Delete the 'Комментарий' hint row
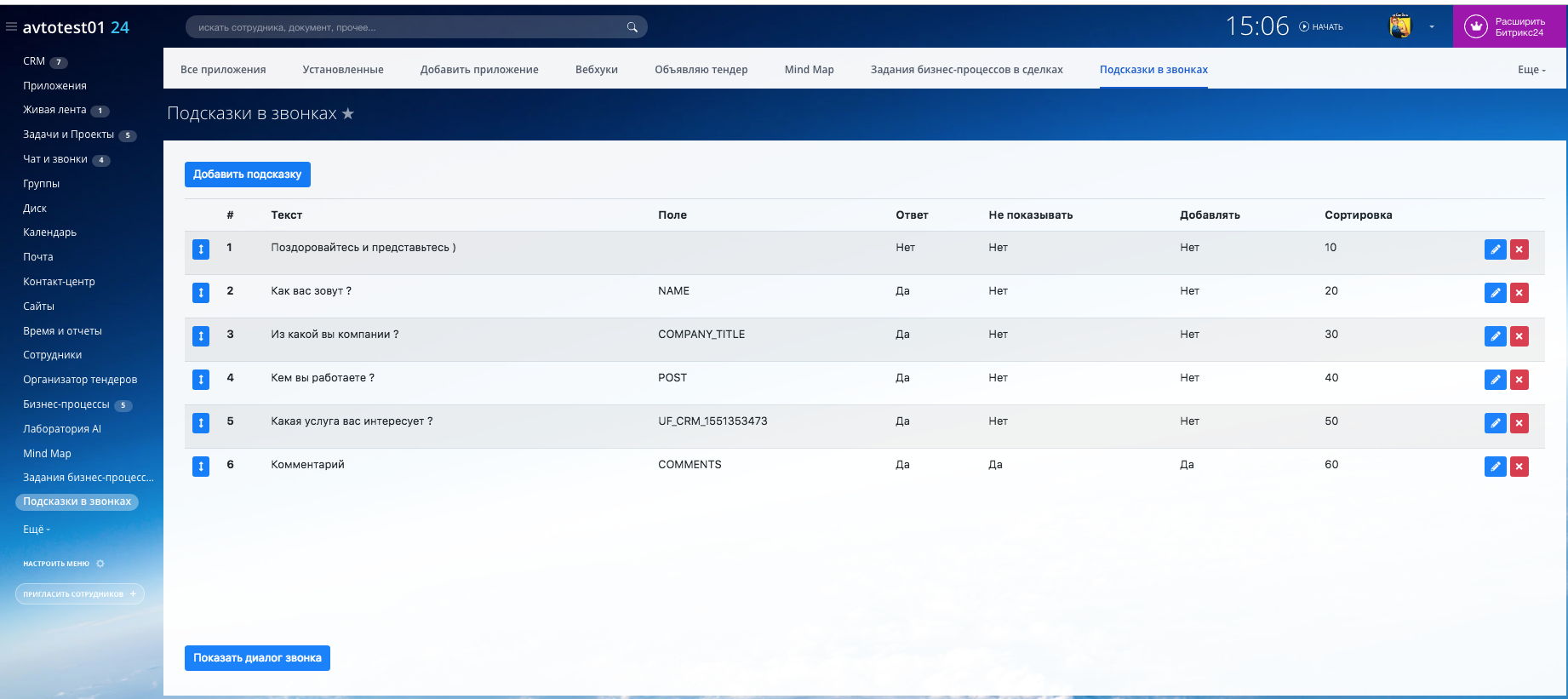The height and width of the screenshot is (699, 1568). pos(1519,467)
